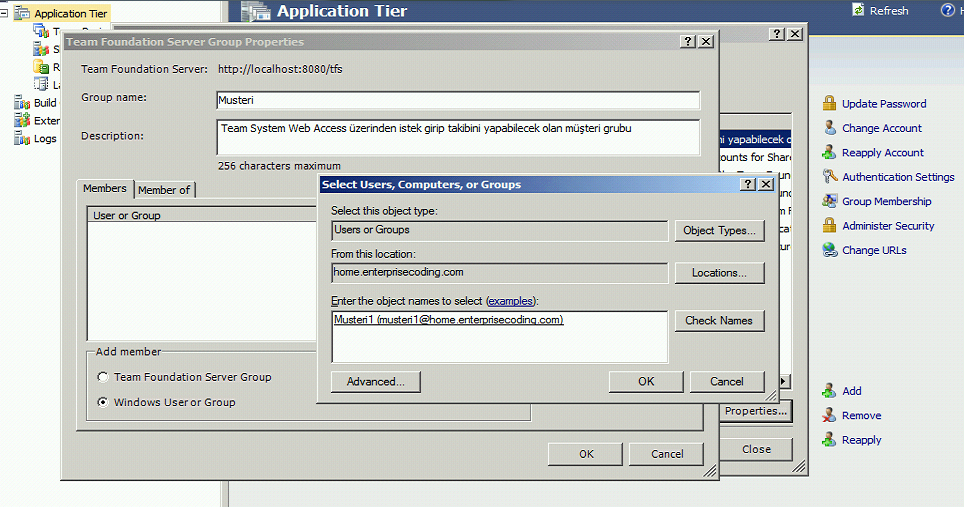
Task: Select the Application Tier tree item
Action: [71, 13]
